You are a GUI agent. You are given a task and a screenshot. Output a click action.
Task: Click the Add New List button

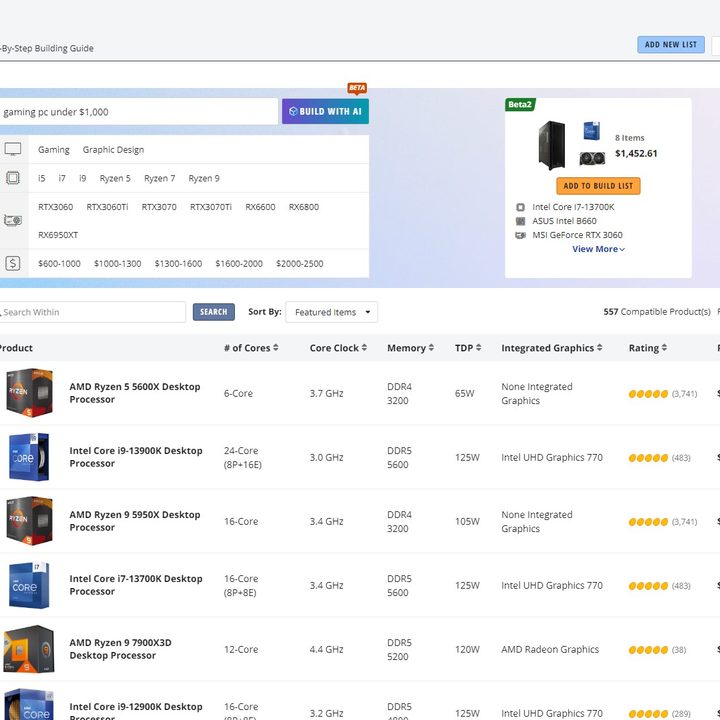tap(671, 45)
